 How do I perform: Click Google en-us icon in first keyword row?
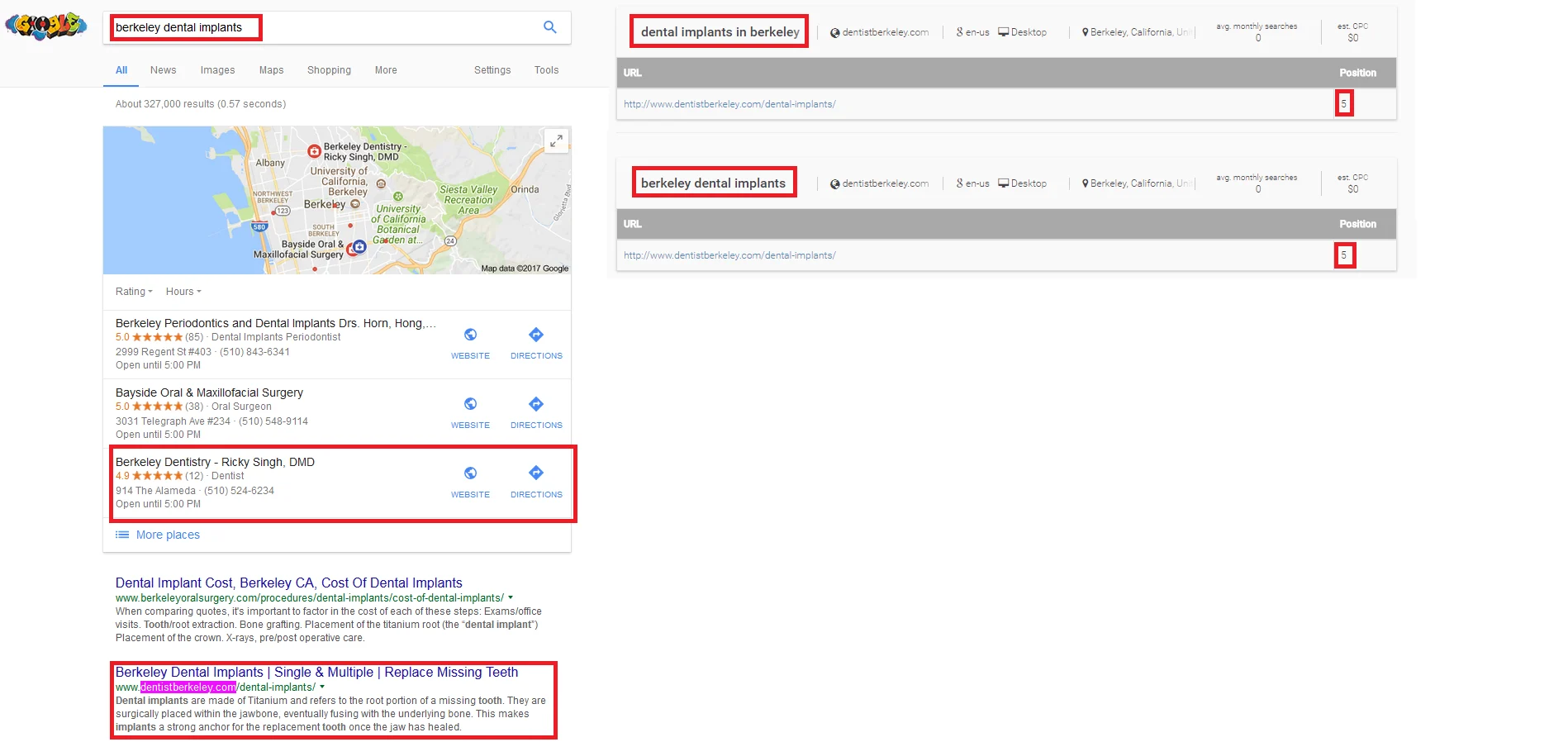960,32
